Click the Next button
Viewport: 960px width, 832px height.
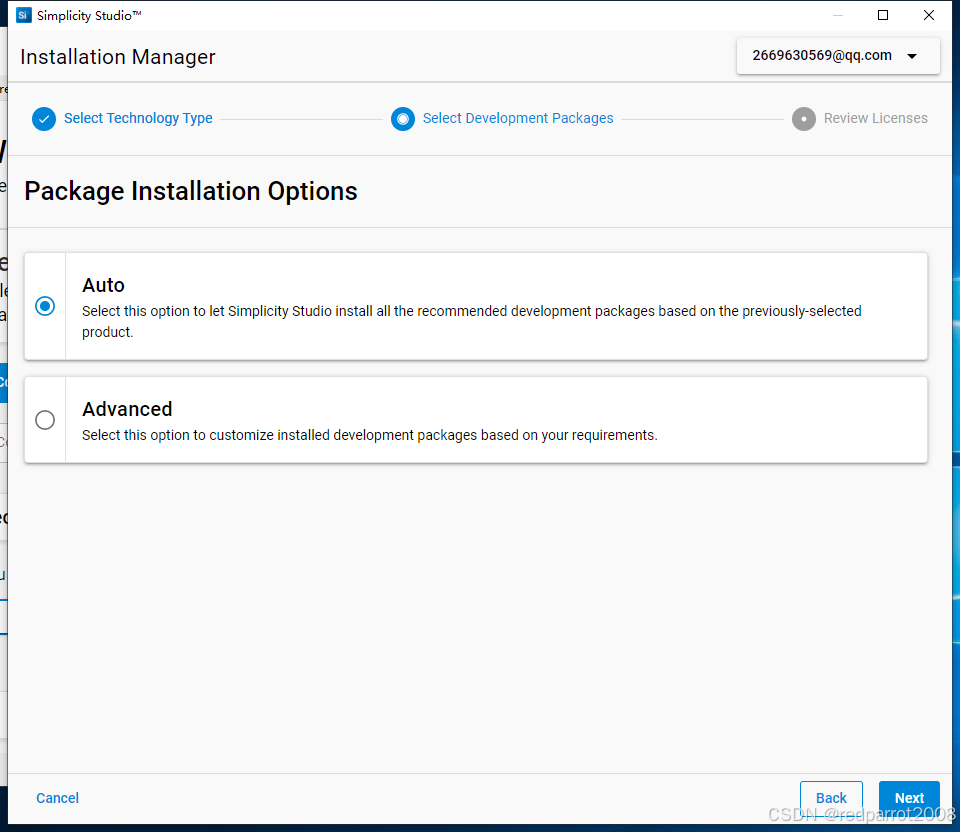click(x=909, y=798)
